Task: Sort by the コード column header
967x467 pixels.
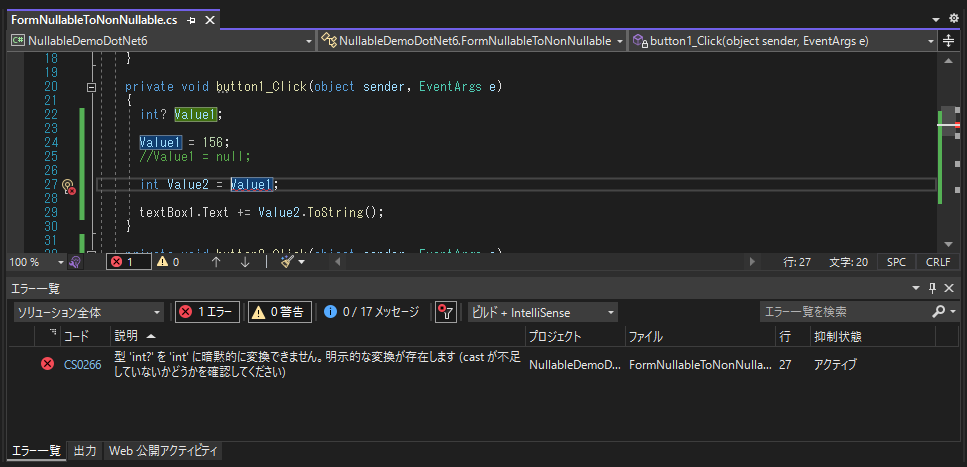Action: click(x=76, y=336)
